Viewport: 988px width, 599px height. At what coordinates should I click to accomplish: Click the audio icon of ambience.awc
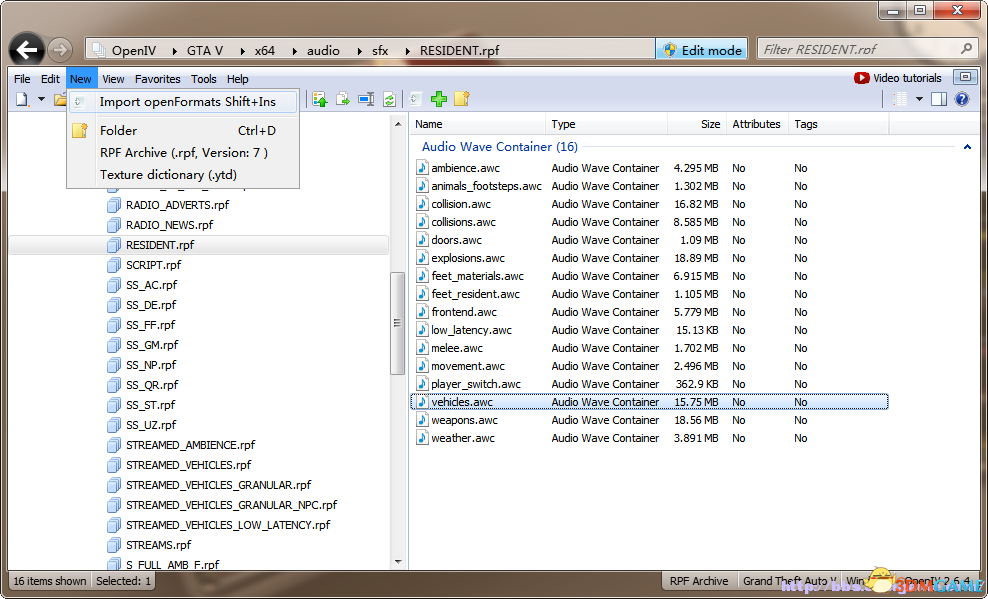pos(422,168)
